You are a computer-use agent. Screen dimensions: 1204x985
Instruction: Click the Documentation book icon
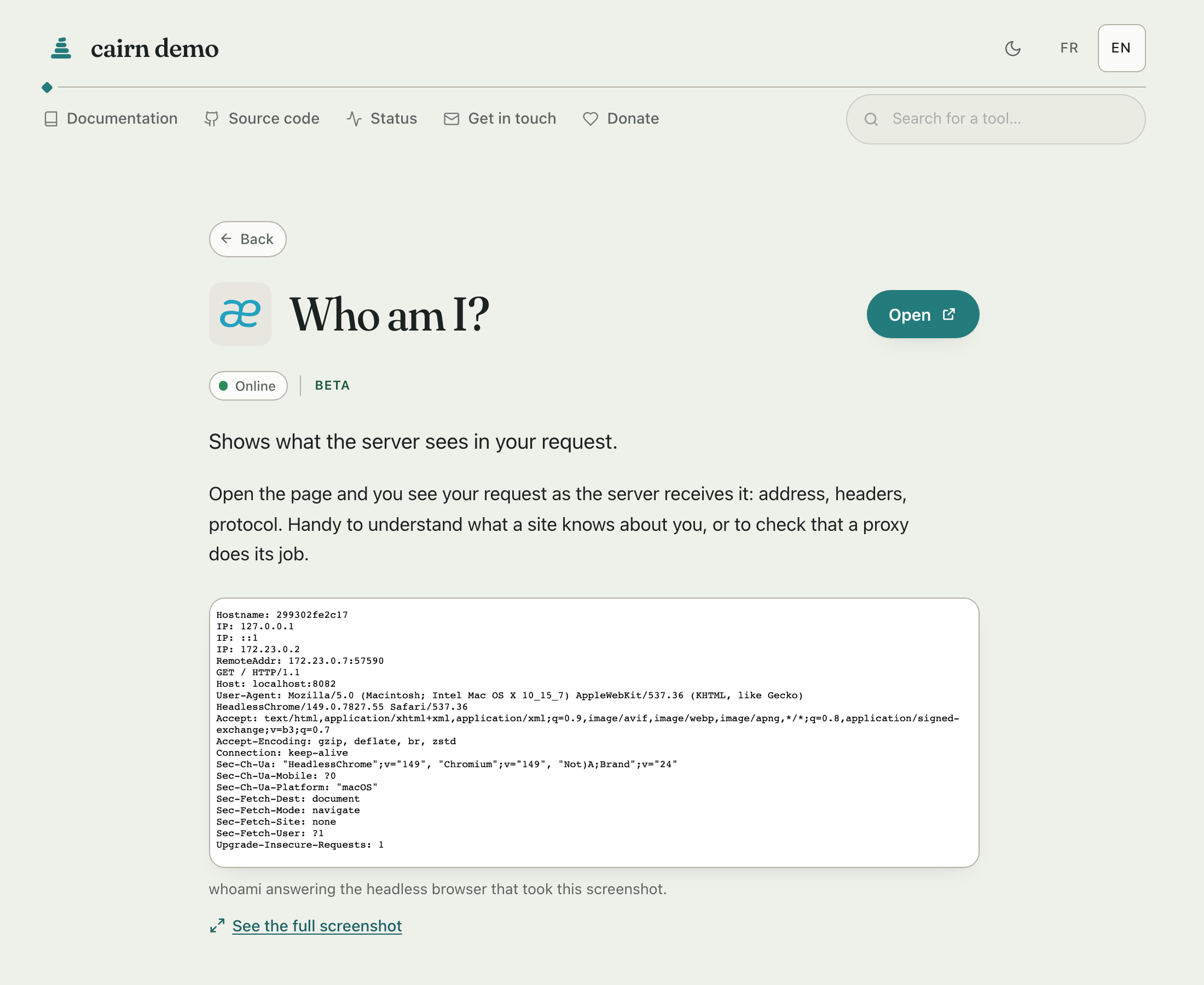(x=51, y=119)
